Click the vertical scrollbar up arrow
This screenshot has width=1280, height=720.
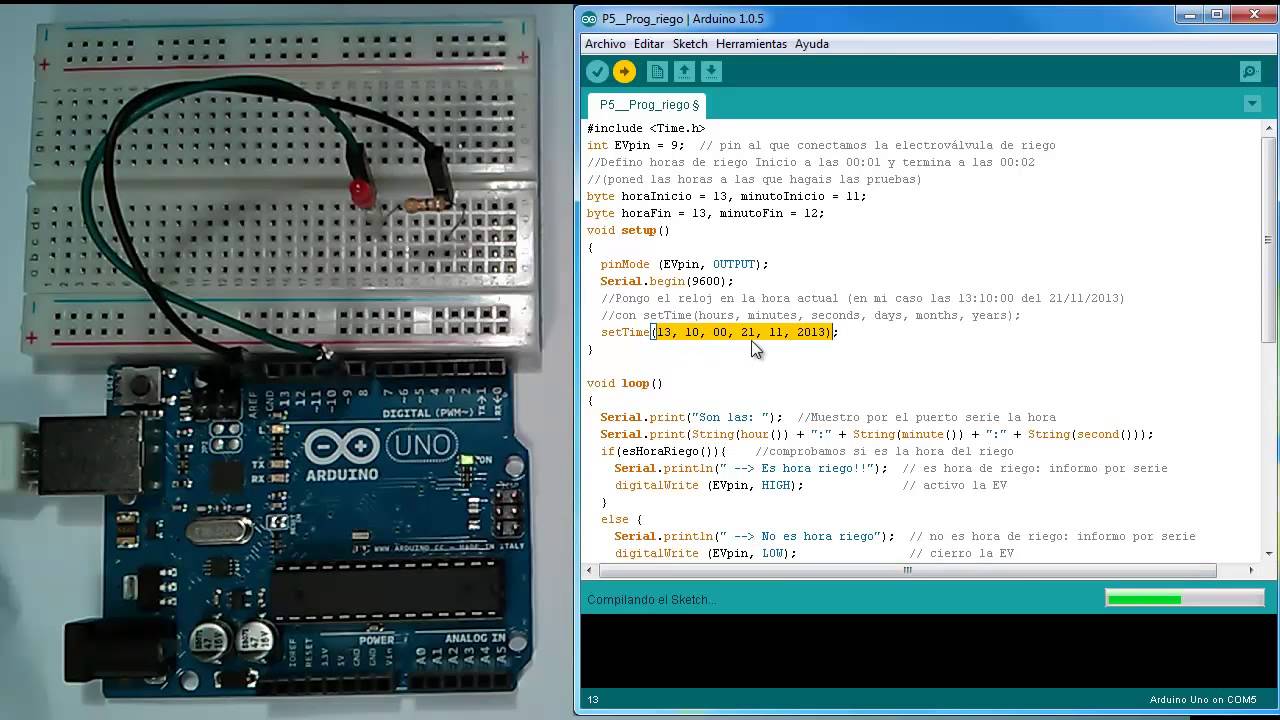point(1268,127)
